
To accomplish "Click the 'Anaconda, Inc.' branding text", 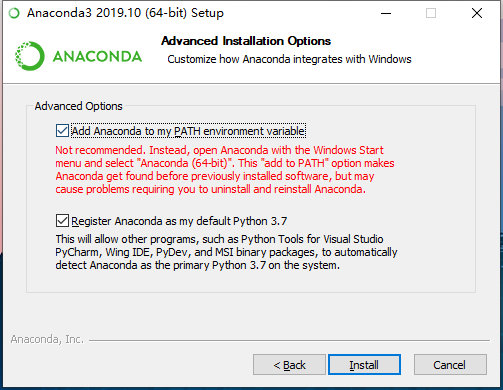I will pos(47,339).
